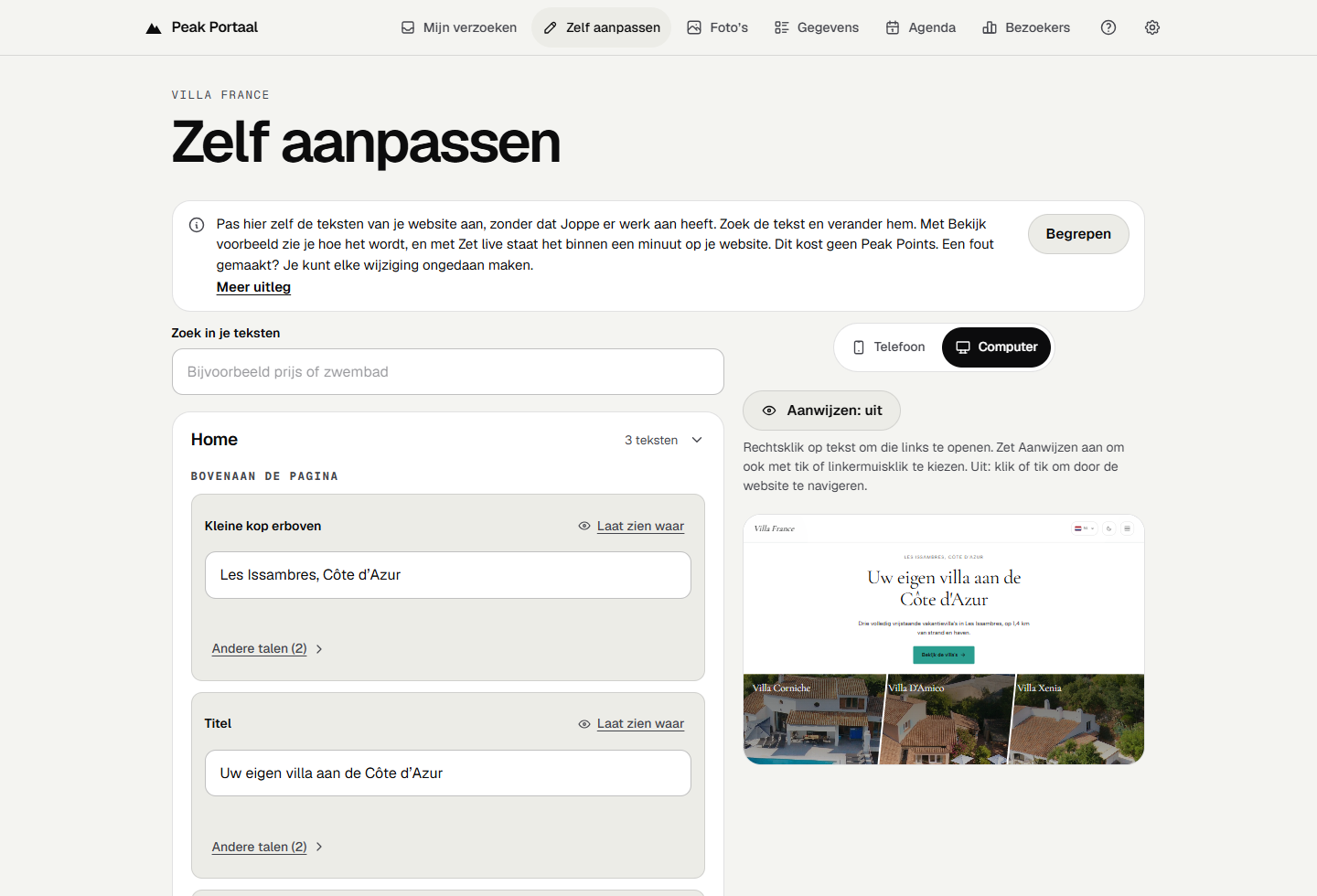View the Bezoekers tab

click(1026, 27)
